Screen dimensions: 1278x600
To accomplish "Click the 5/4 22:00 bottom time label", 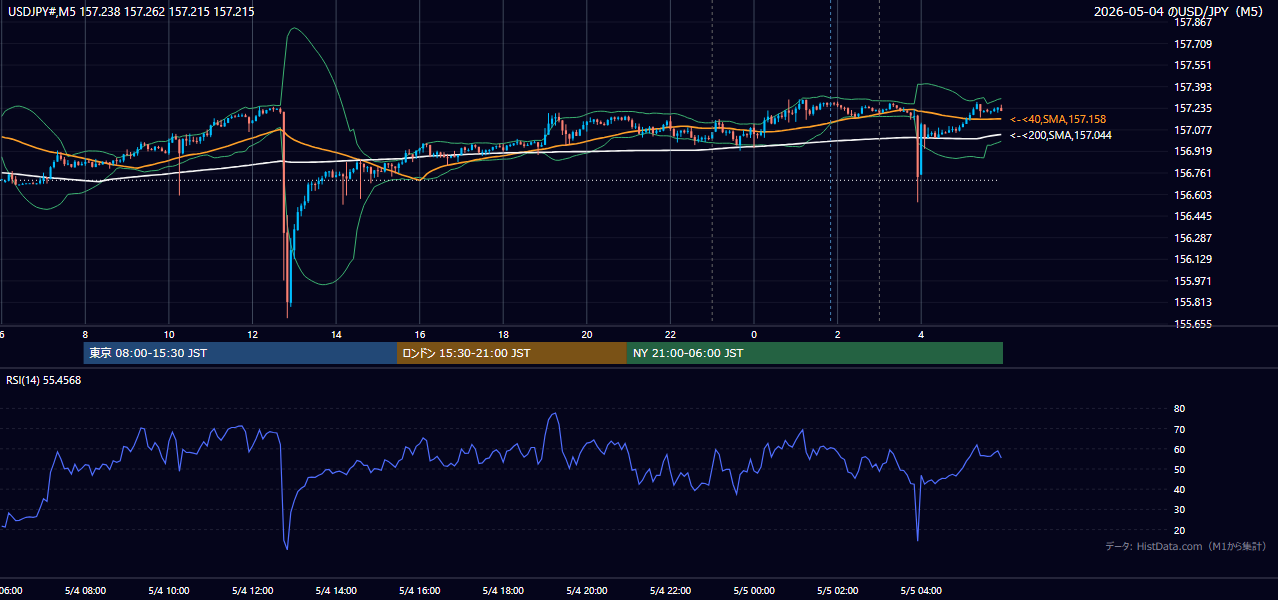I will point(670,591).
